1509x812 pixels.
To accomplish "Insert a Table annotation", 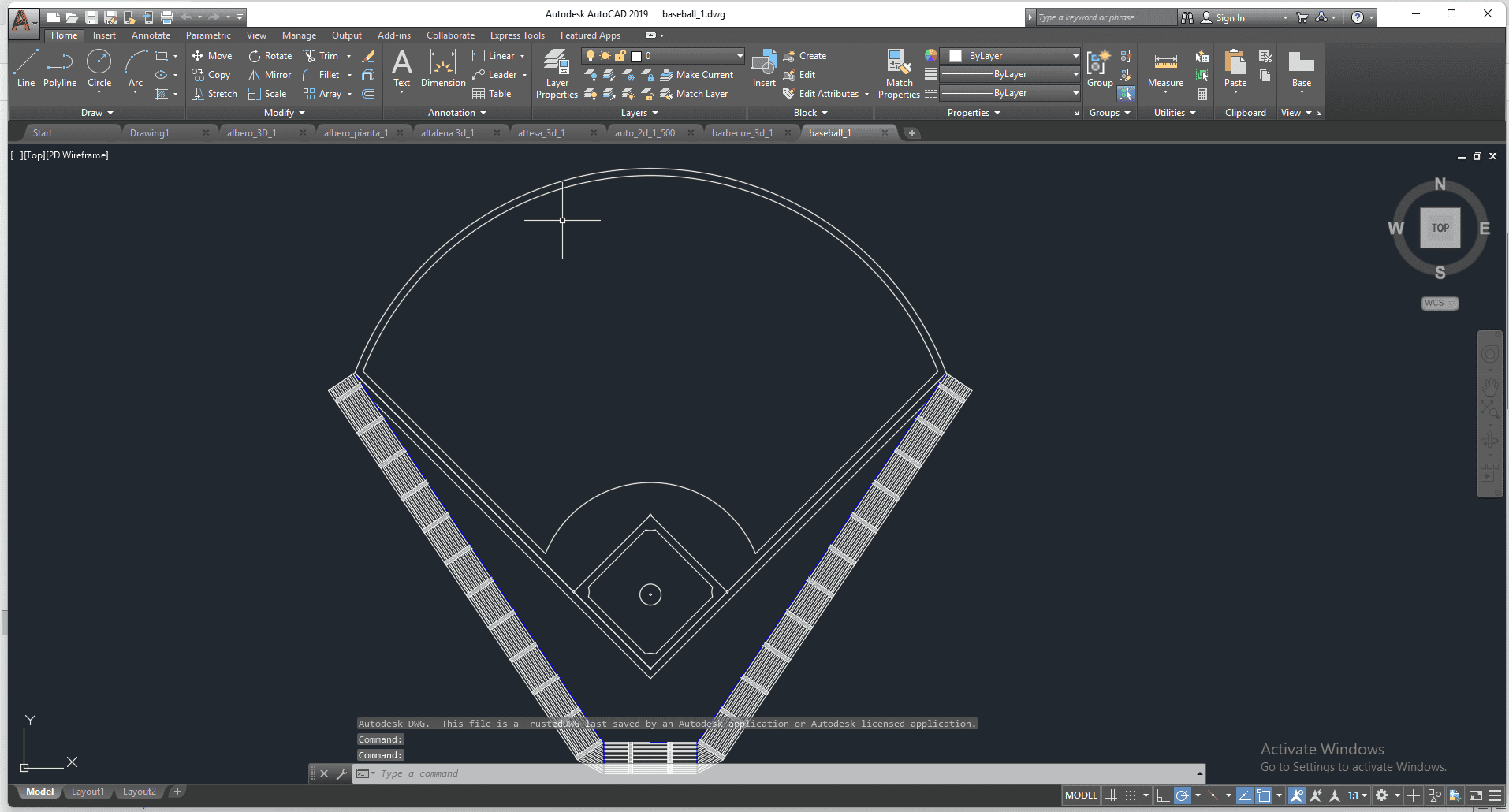I will [x=492, y=94].
